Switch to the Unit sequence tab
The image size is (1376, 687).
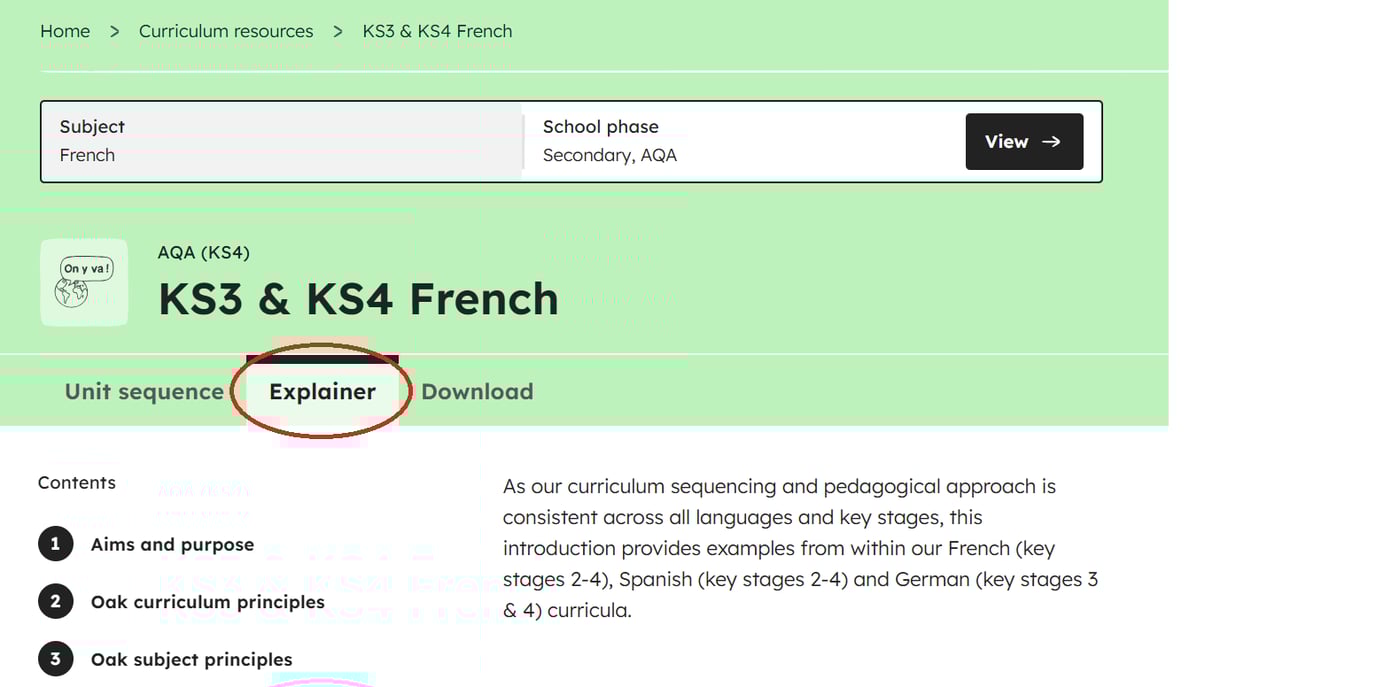[143, 391]
